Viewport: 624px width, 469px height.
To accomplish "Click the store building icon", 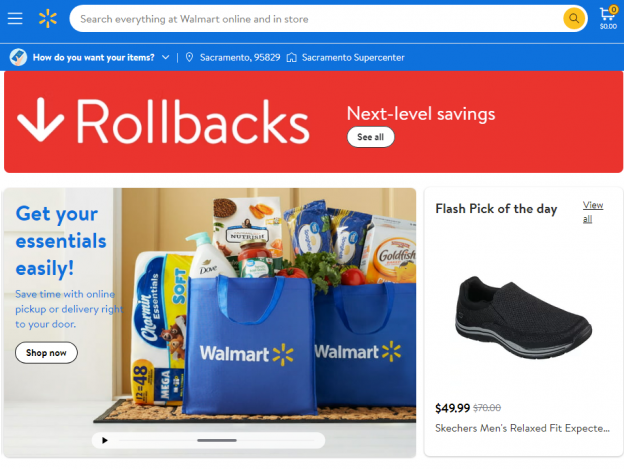I will pos(292,57).
